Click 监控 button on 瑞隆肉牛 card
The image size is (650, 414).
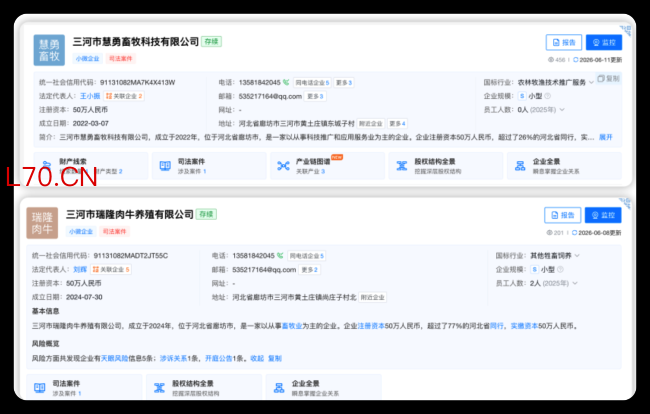click(x=603, y=215)
